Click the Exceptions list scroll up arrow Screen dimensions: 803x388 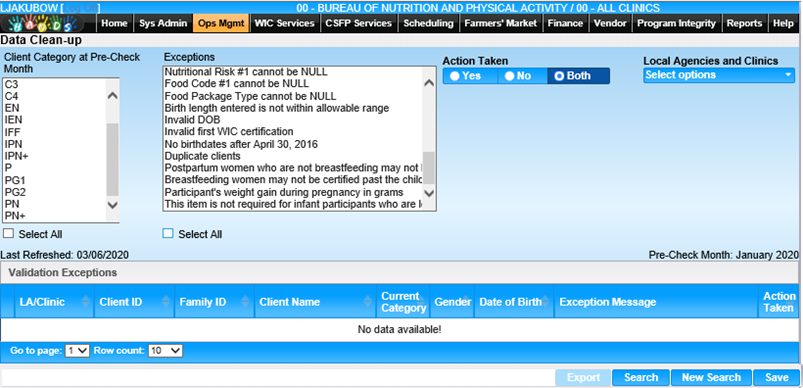[429, 83]
